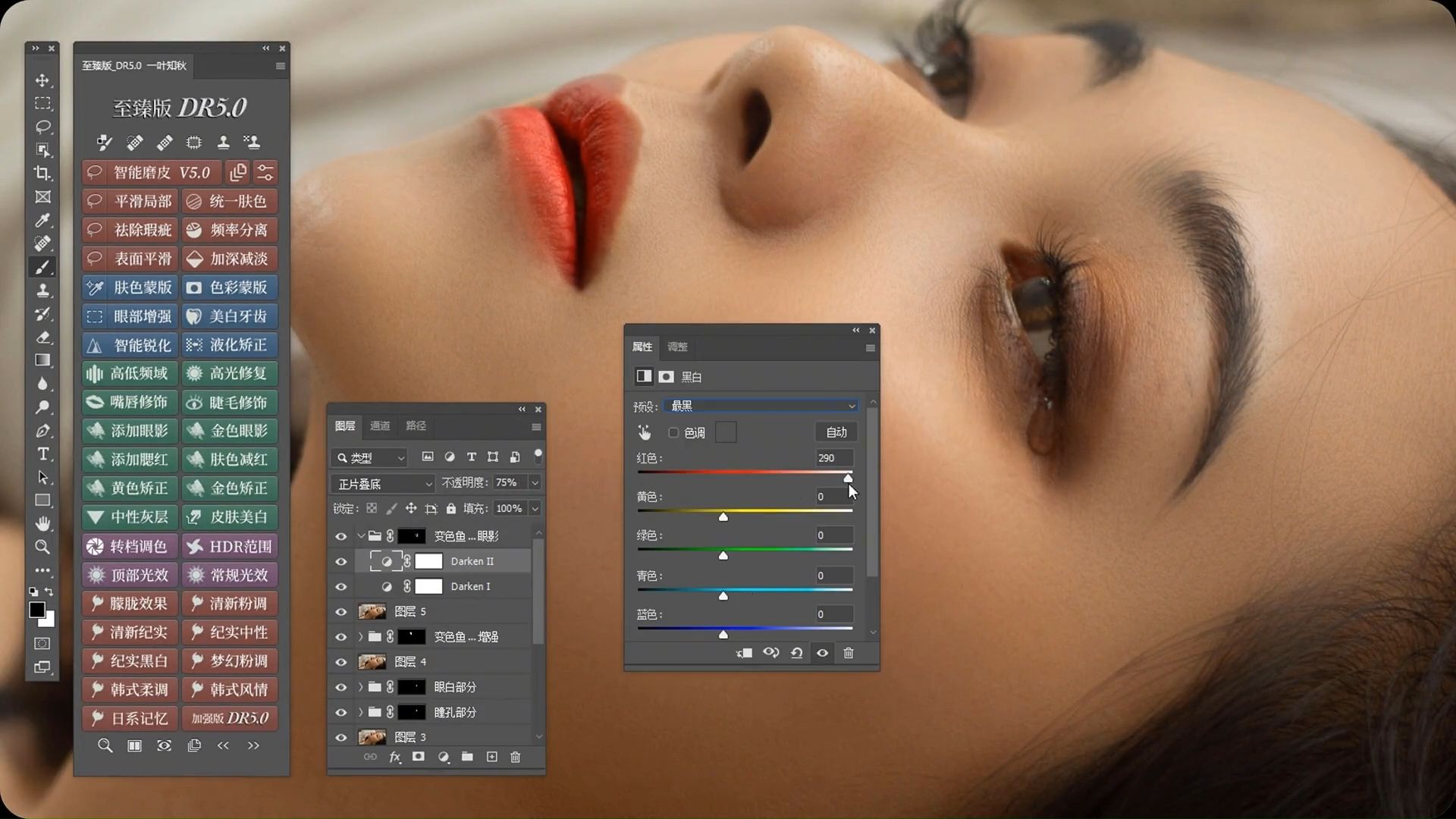Click the 美白牙齿 button
The height and width of the screenshot is (819, 1456).
point(230,316)
